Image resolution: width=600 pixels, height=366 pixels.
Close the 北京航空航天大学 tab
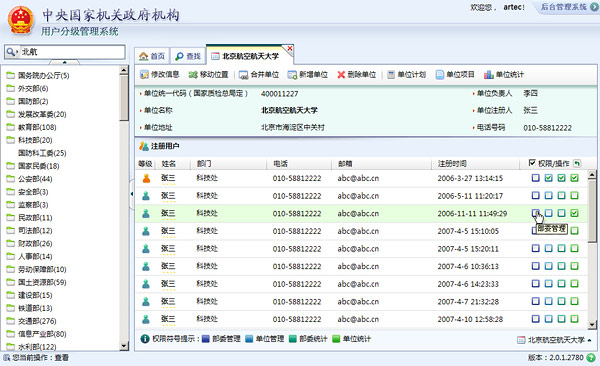pyautogui.click(x=290, y=49)
